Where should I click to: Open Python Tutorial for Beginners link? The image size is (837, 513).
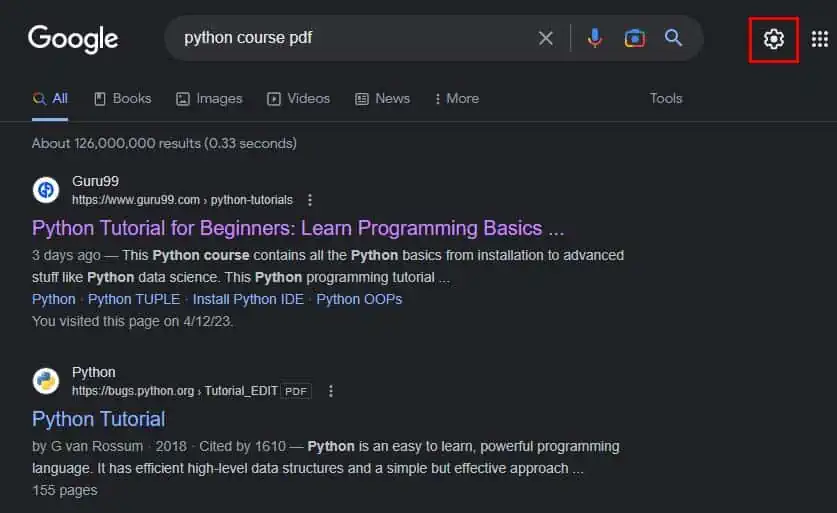coord(298,228)
